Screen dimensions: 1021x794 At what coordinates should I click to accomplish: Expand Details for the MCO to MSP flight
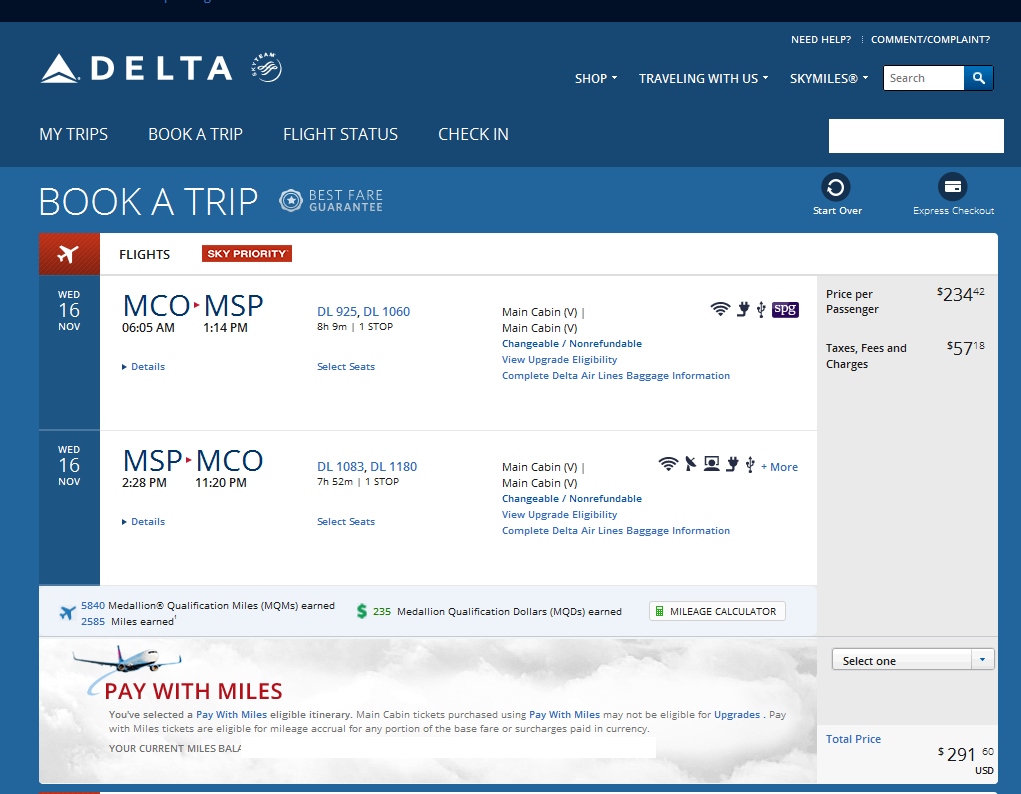pyautogui.click(x=144, y=367)
